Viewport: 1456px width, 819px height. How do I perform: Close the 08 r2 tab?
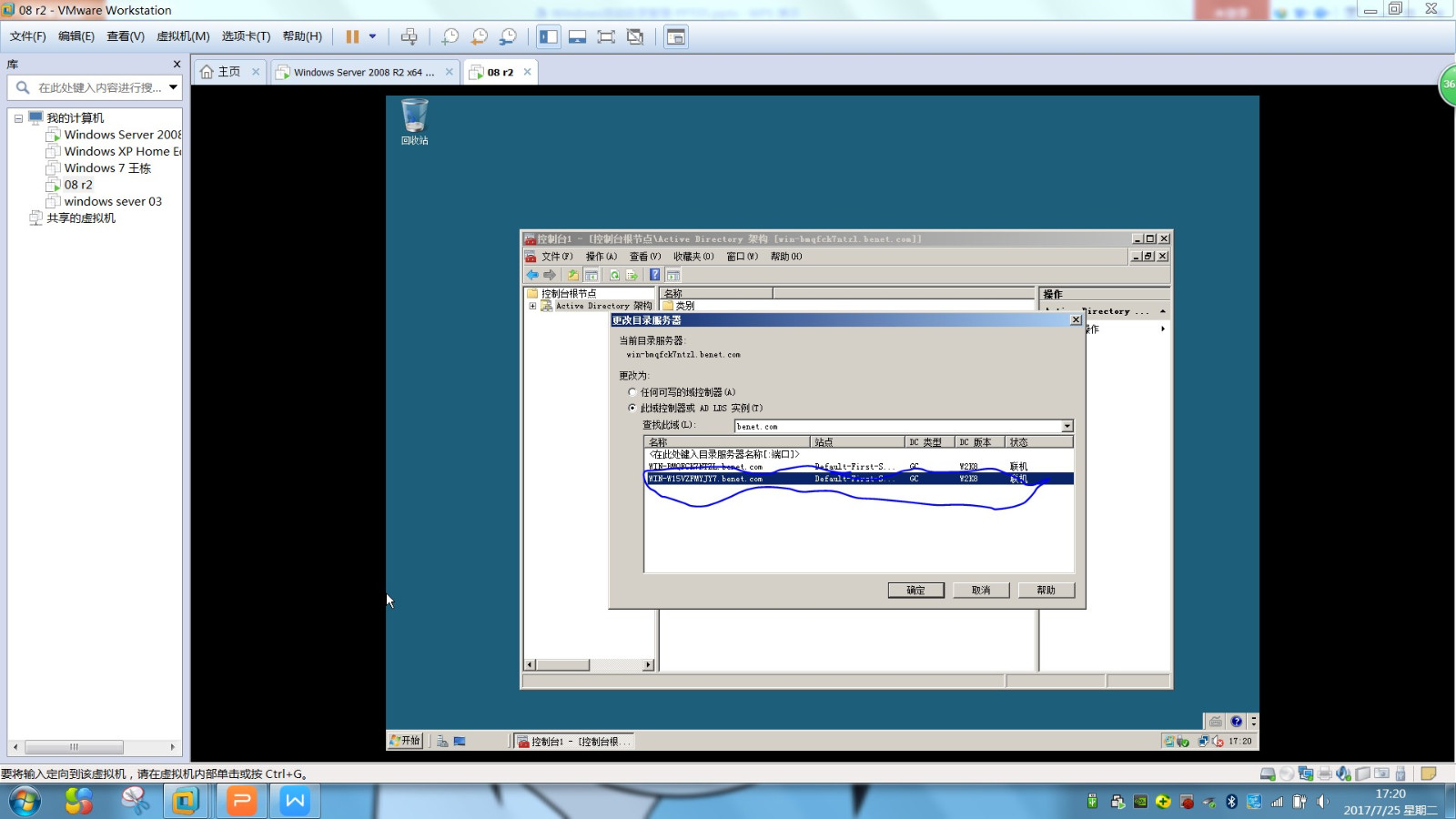(527, 72)
